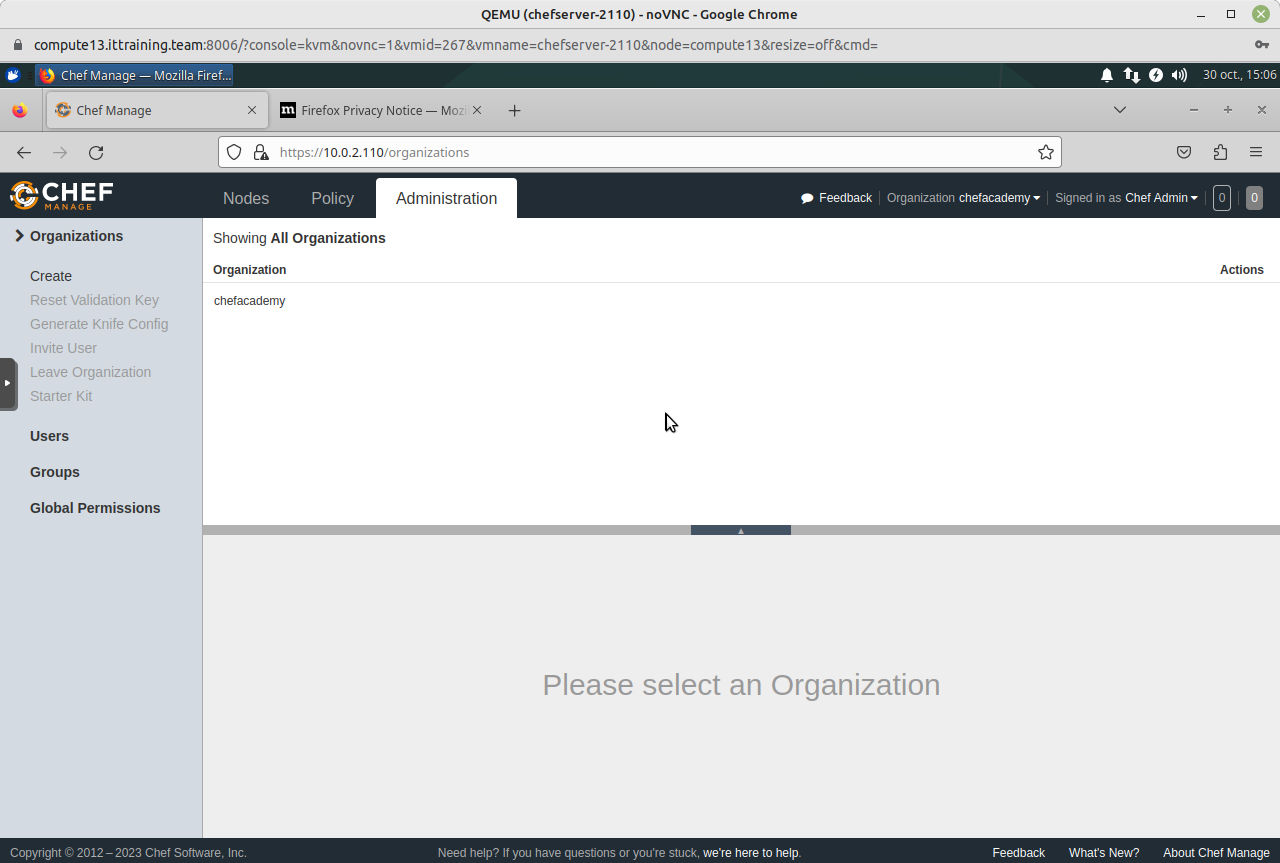Image resolution: width=1280 pixels, height=863 pixels.
Task: Open the Firefox hamburger menu
Action: (1256, 152)
